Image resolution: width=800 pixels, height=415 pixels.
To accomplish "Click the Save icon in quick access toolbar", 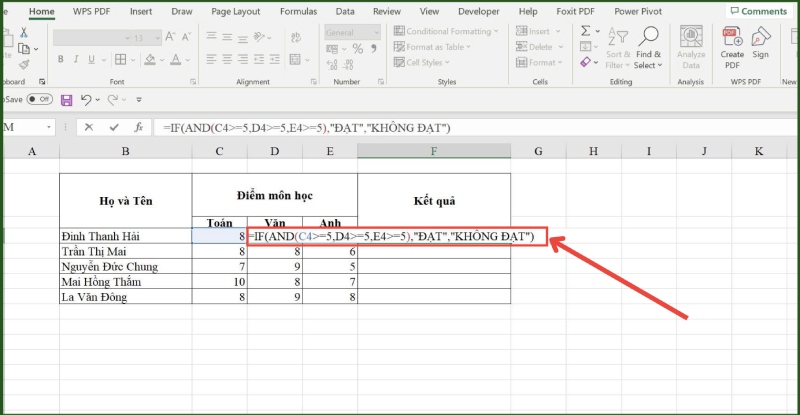I will [x=67, y=100].
